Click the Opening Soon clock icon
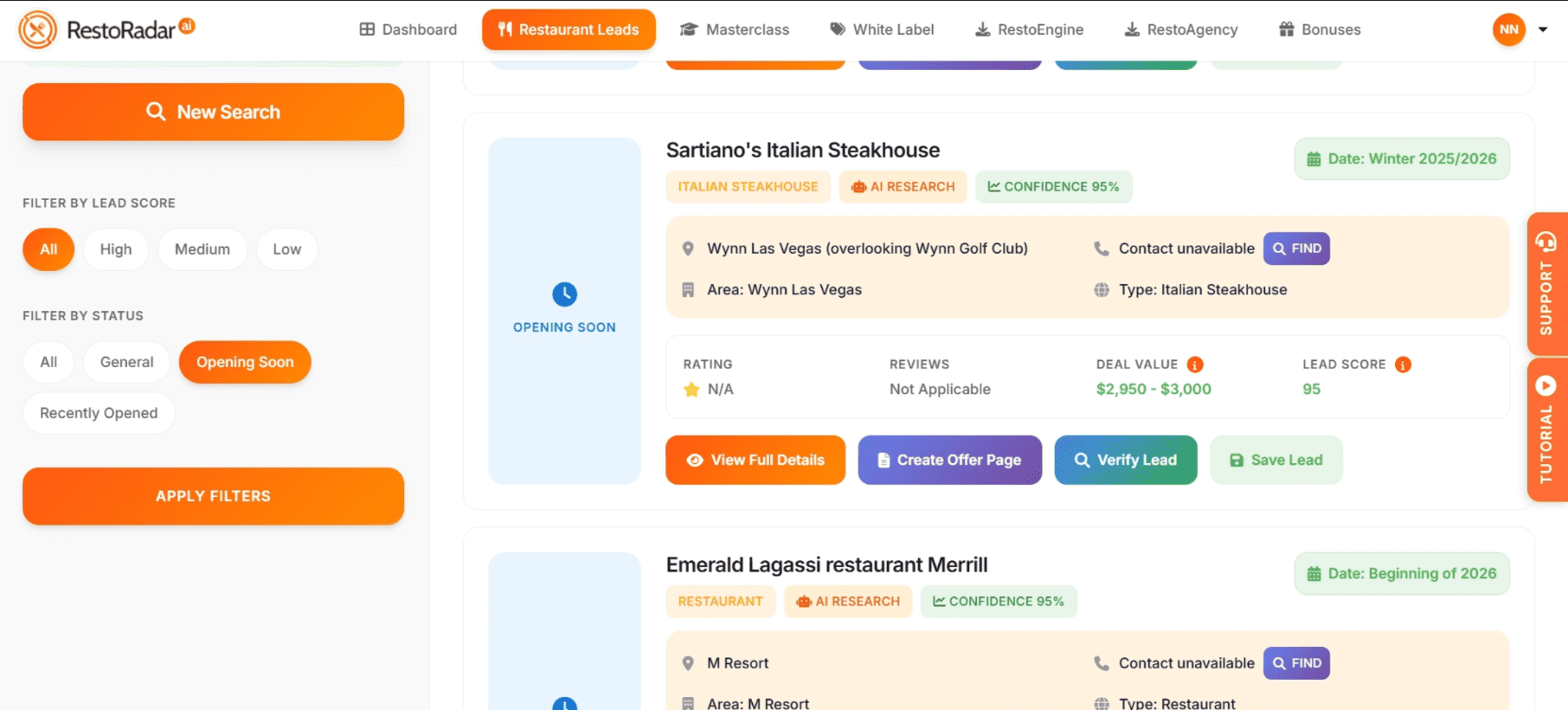The width and height of the screenshot is (1568, 710). pos(564,294)
